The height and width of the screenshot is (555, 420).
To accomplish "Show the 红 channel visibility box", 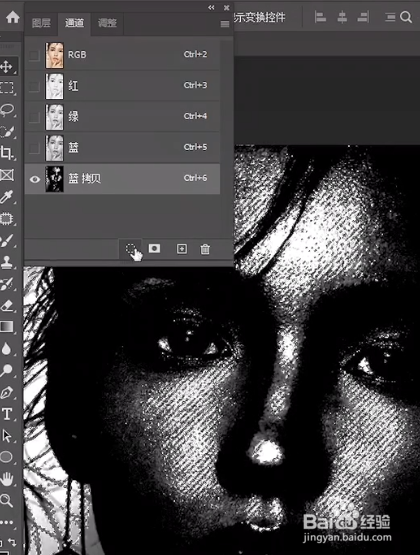I will 34,86.
